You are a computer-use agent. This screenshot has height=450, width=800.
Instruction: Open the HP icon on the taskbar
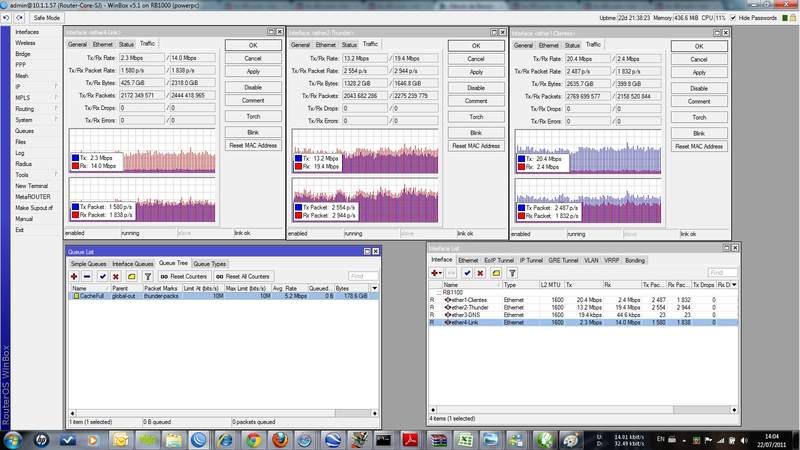41,440
